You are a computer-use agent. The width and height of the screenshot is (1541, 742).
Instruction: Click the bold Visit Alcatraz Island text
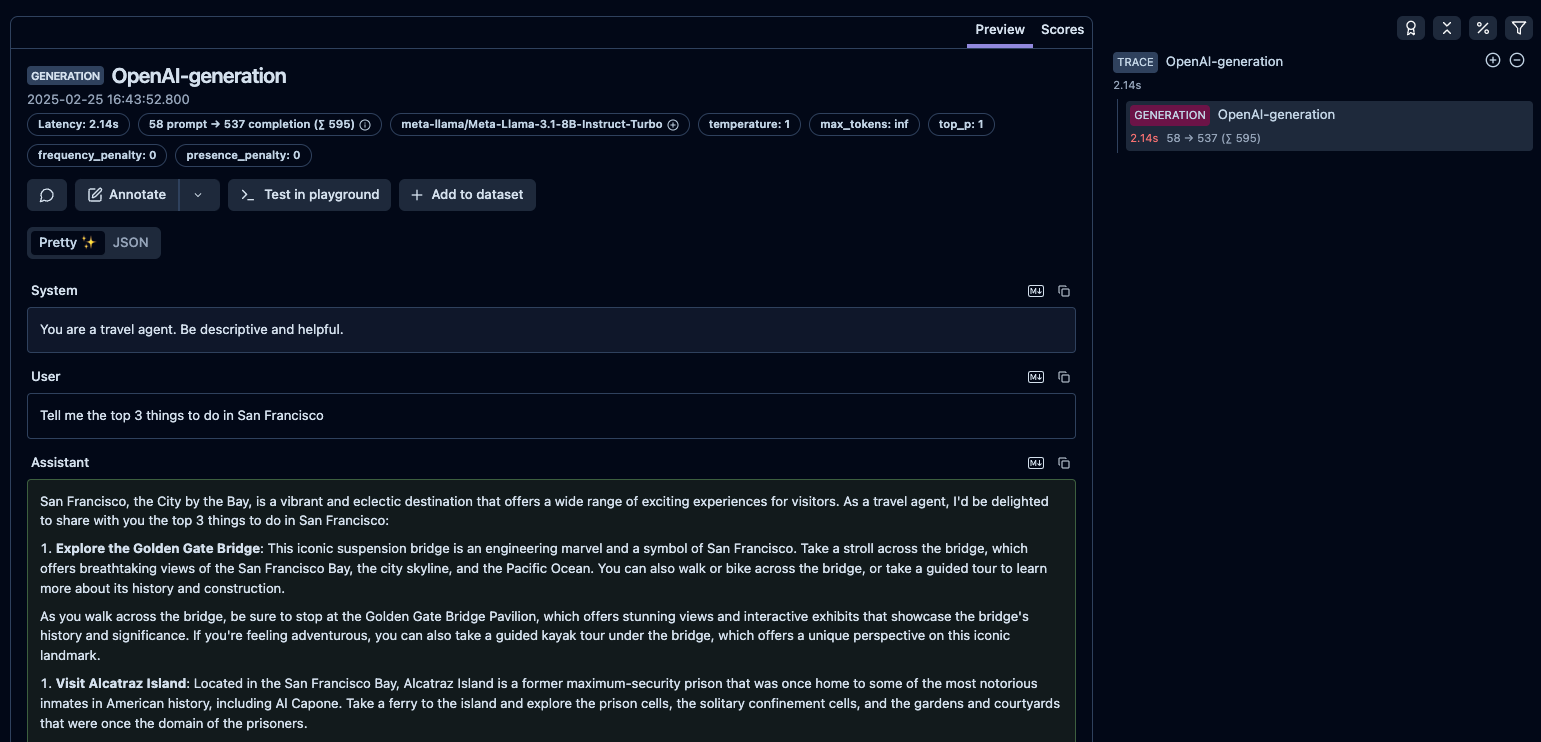coord(121,684)
